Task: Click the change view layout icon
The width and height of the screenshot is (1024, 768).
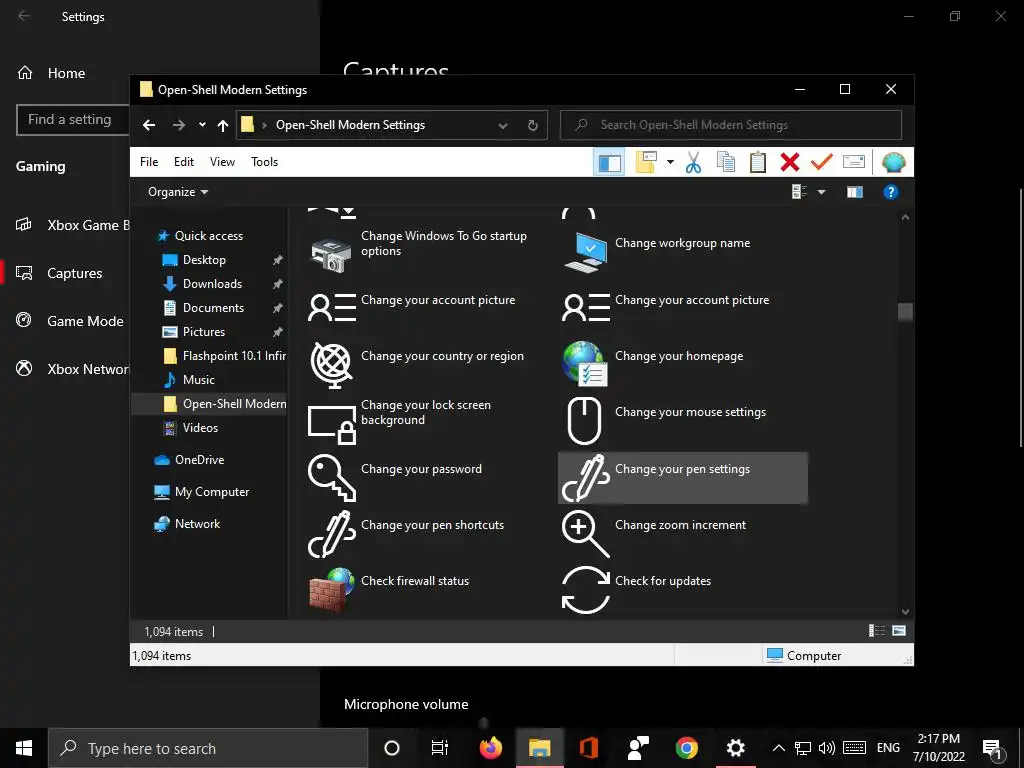Action: point(799,192)
